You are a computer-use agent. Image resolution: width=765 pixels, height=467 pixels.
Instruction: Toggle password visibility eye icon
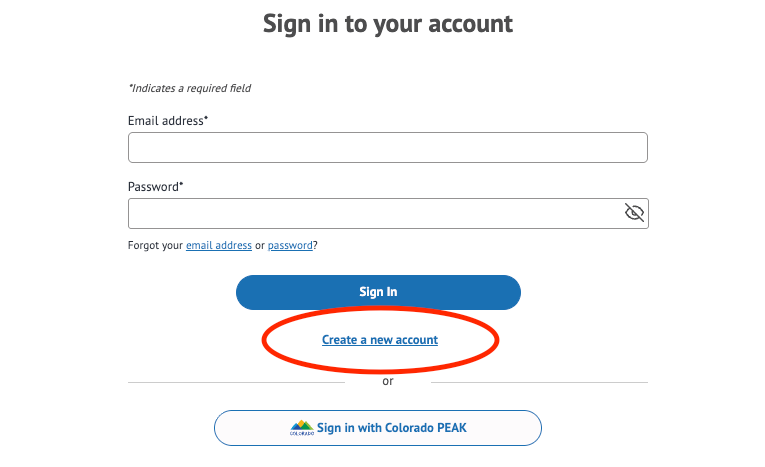[x=634, y=213]
